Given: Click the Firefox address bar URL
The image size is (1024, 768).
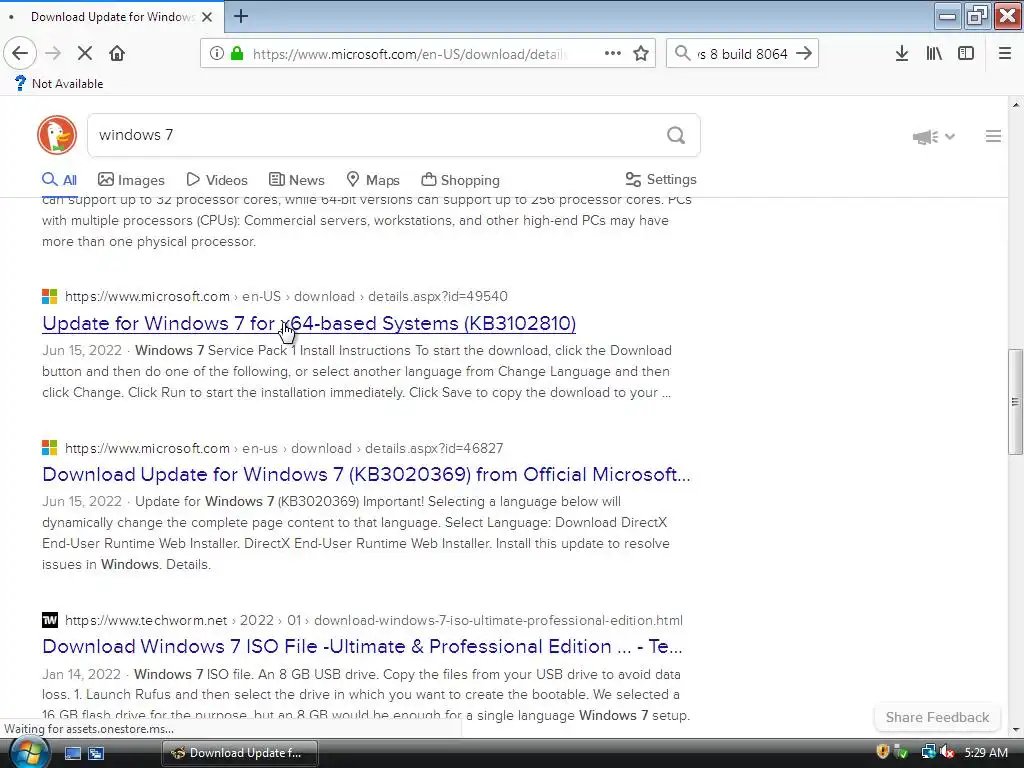Looking at the screenshot, I should point(409,54).
